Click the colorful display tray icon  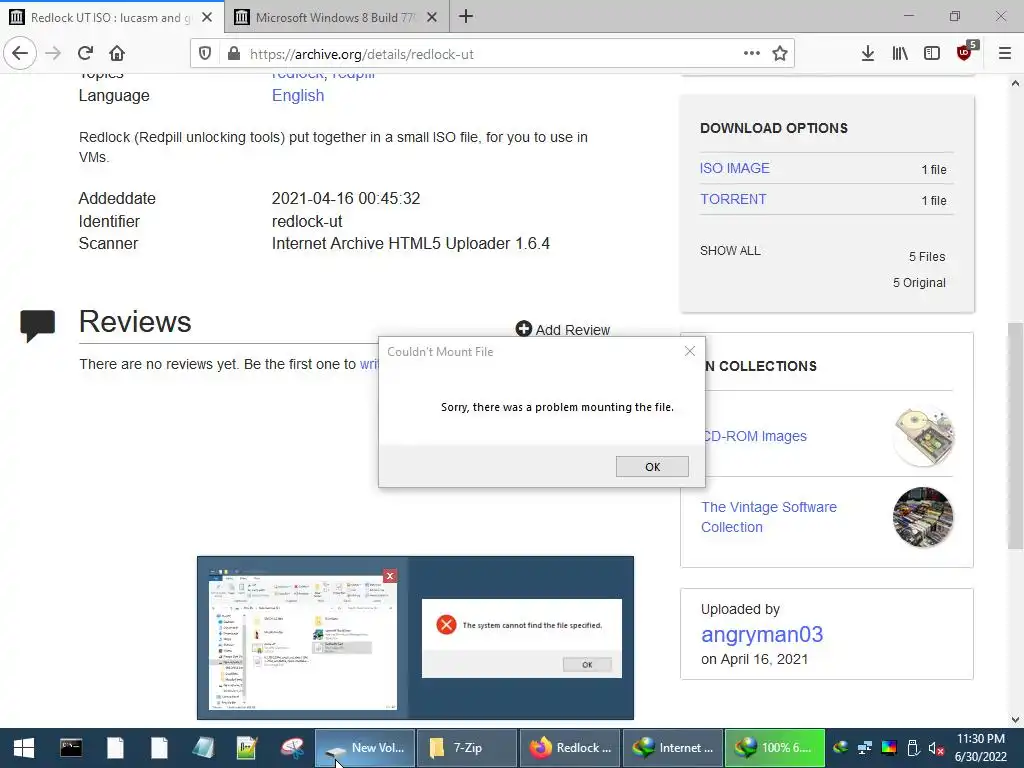point(889,748)
